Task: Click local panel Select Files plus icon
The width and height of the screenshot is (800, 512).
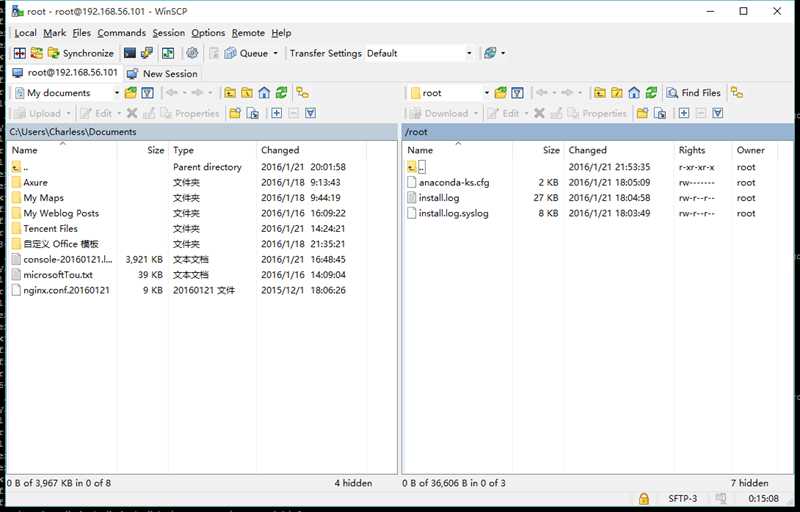Action: 277,113
